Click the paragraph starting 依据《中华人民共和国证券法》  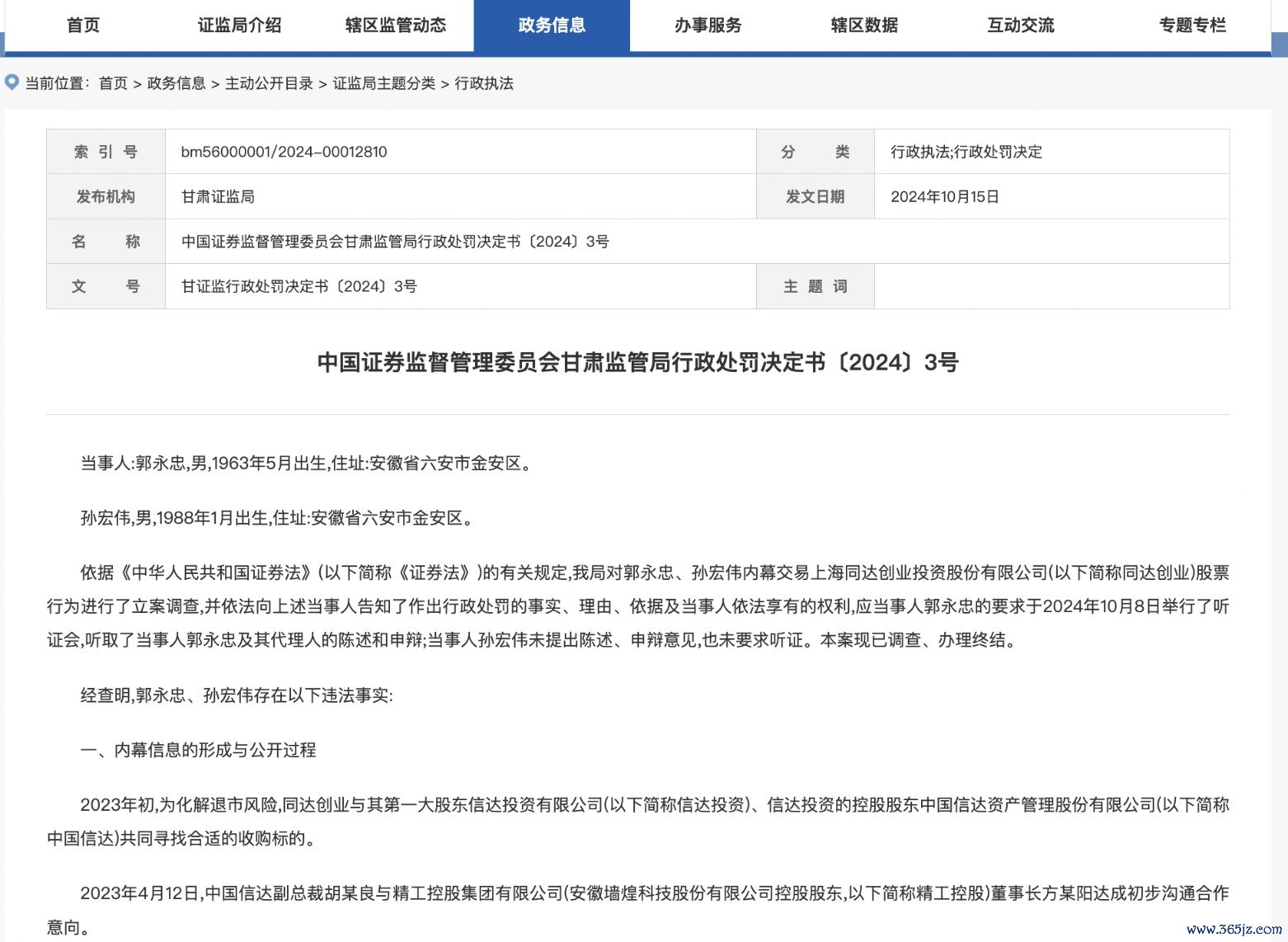638,606
